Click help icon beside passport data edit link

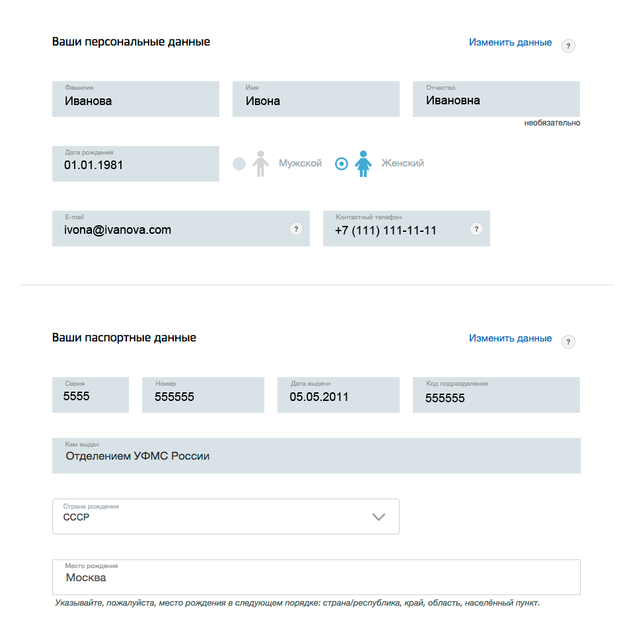(x=568, y=342)
